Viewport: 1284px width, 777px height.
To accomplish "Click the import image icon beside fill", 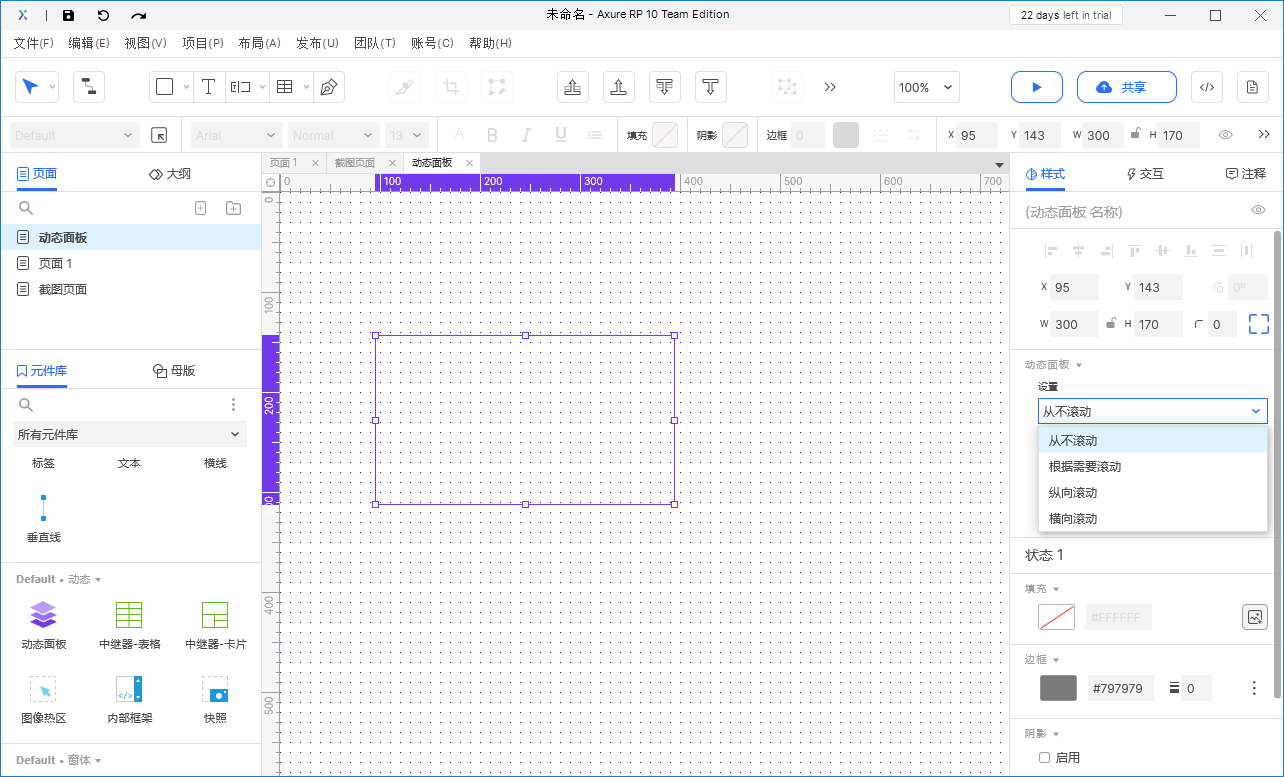I will [1255, 617].
